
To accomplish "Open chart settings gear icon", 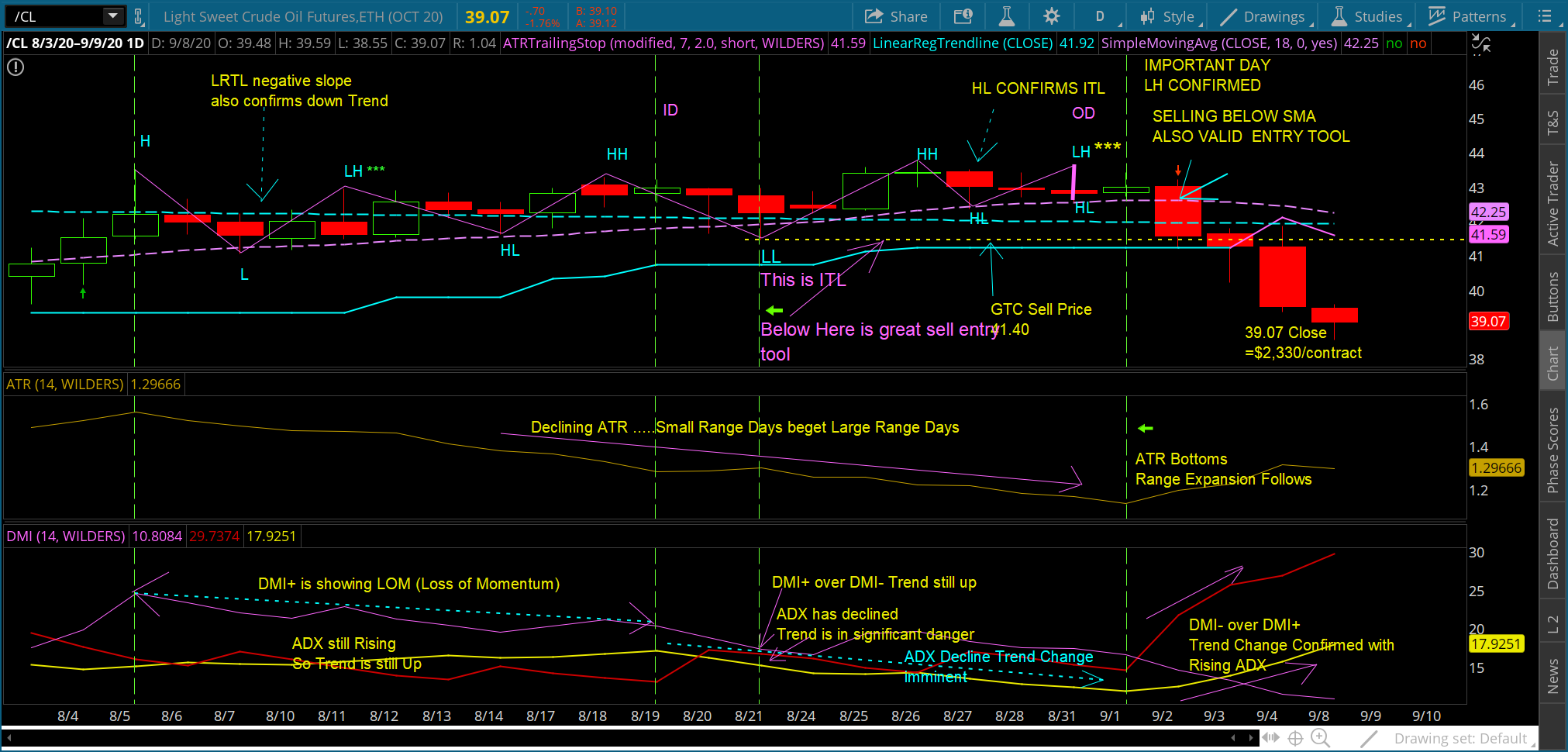I will (1051, 16).
